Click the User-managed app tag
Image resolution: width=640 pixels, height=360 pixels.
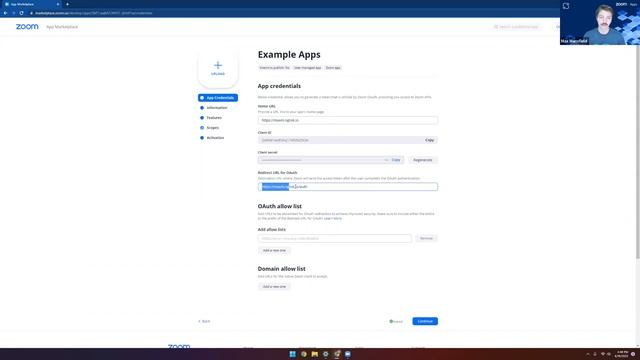307,68
